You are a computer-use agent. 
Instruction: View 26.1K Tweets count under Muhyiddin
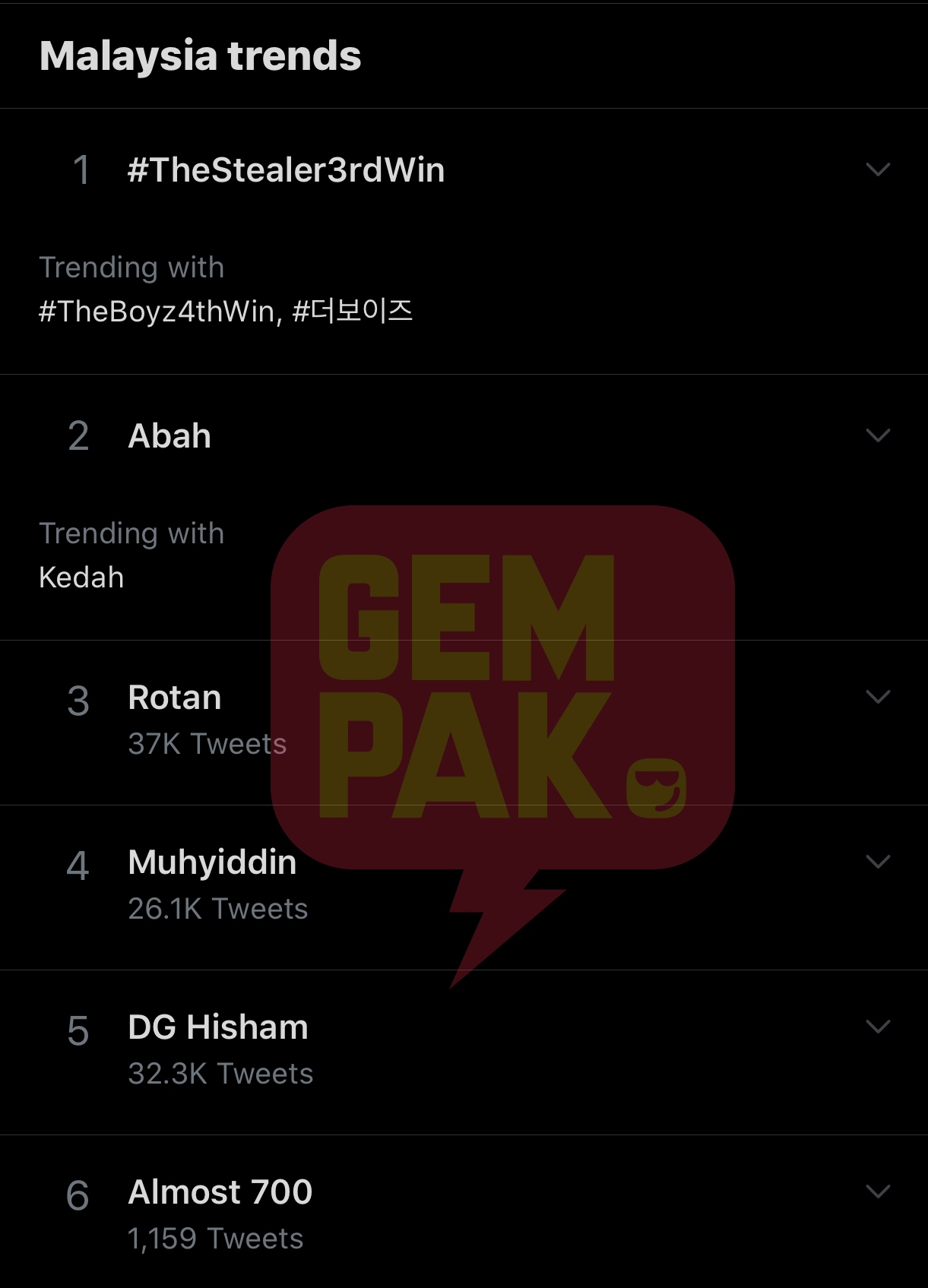pyautogui.click(x=218, y=909)
